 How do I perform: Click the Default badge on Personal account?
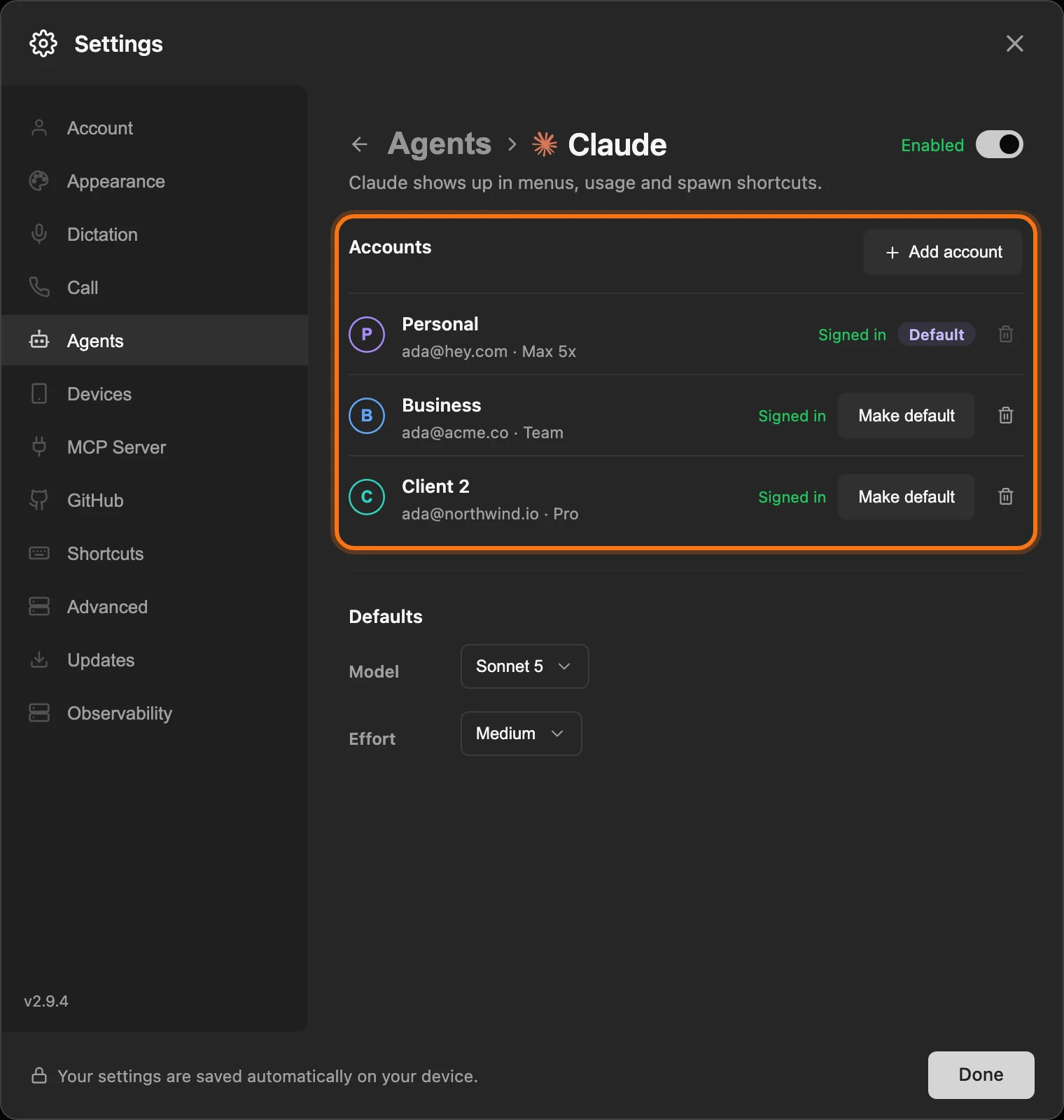937,335
